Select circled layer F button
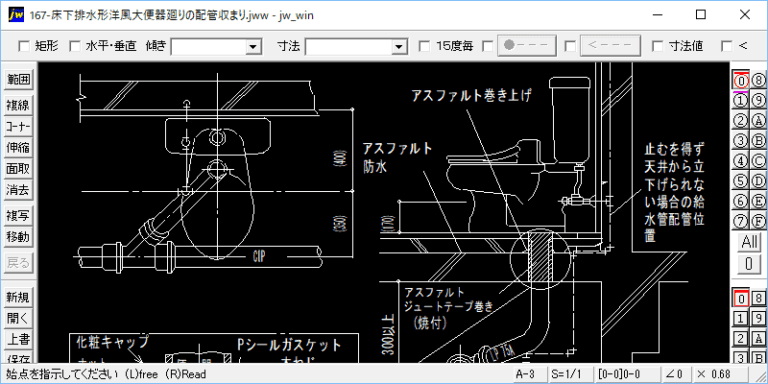 click(758, 222)
